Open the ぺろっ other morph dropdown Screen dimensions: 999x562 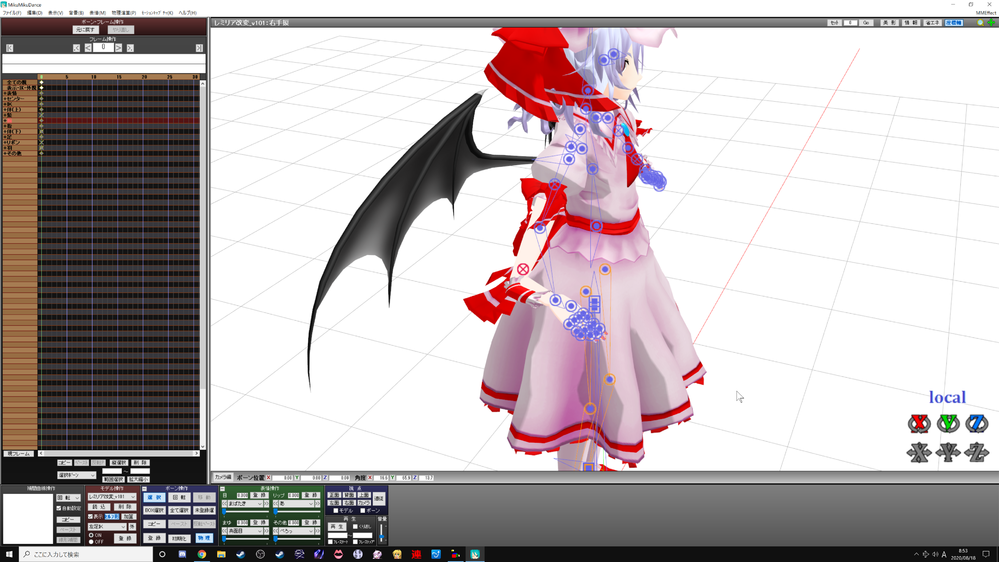(x=294, y=531)
